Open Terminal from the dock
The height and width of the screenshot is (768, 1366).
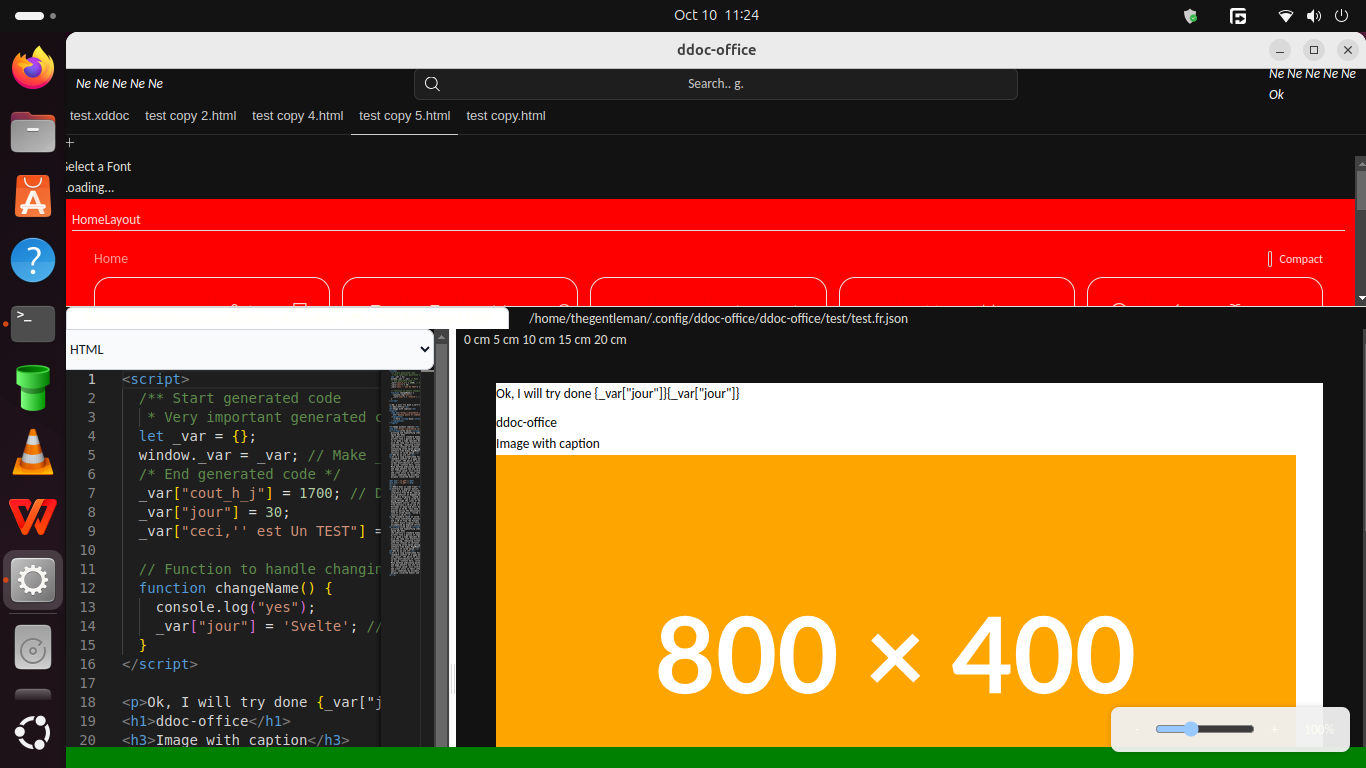[x=32, y=324]
